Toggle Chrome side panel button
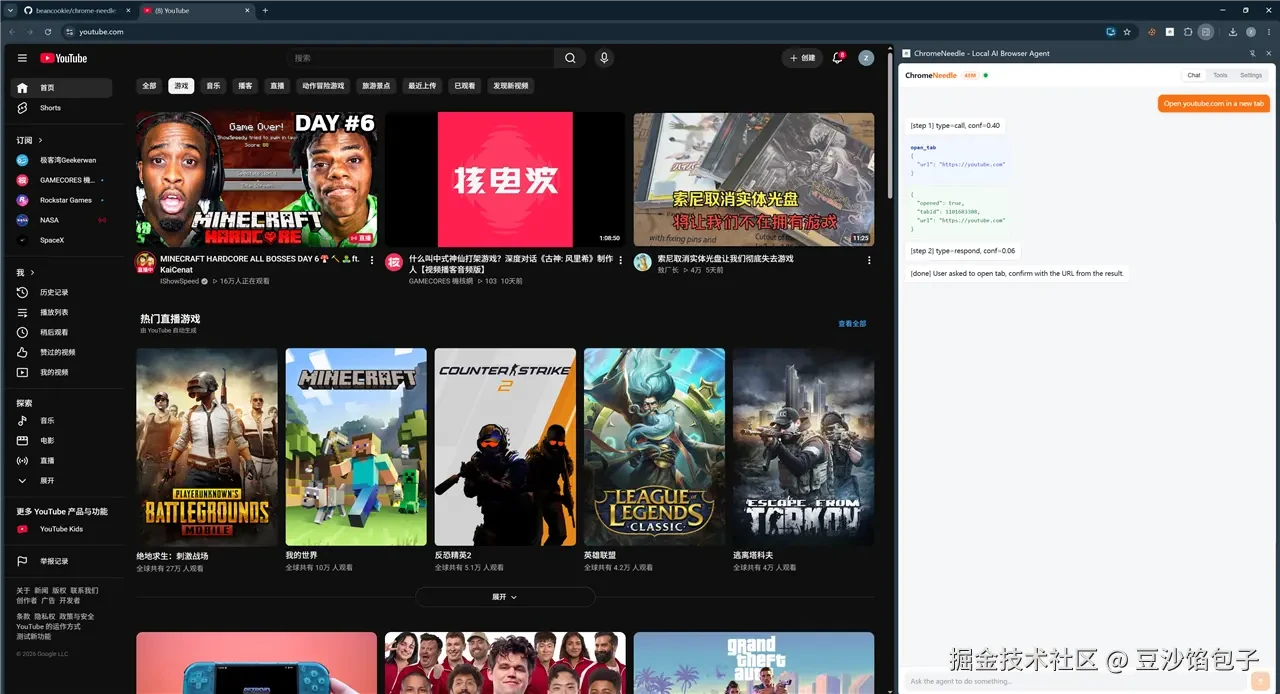1280x694 pixels. [x=1206, y=32]
